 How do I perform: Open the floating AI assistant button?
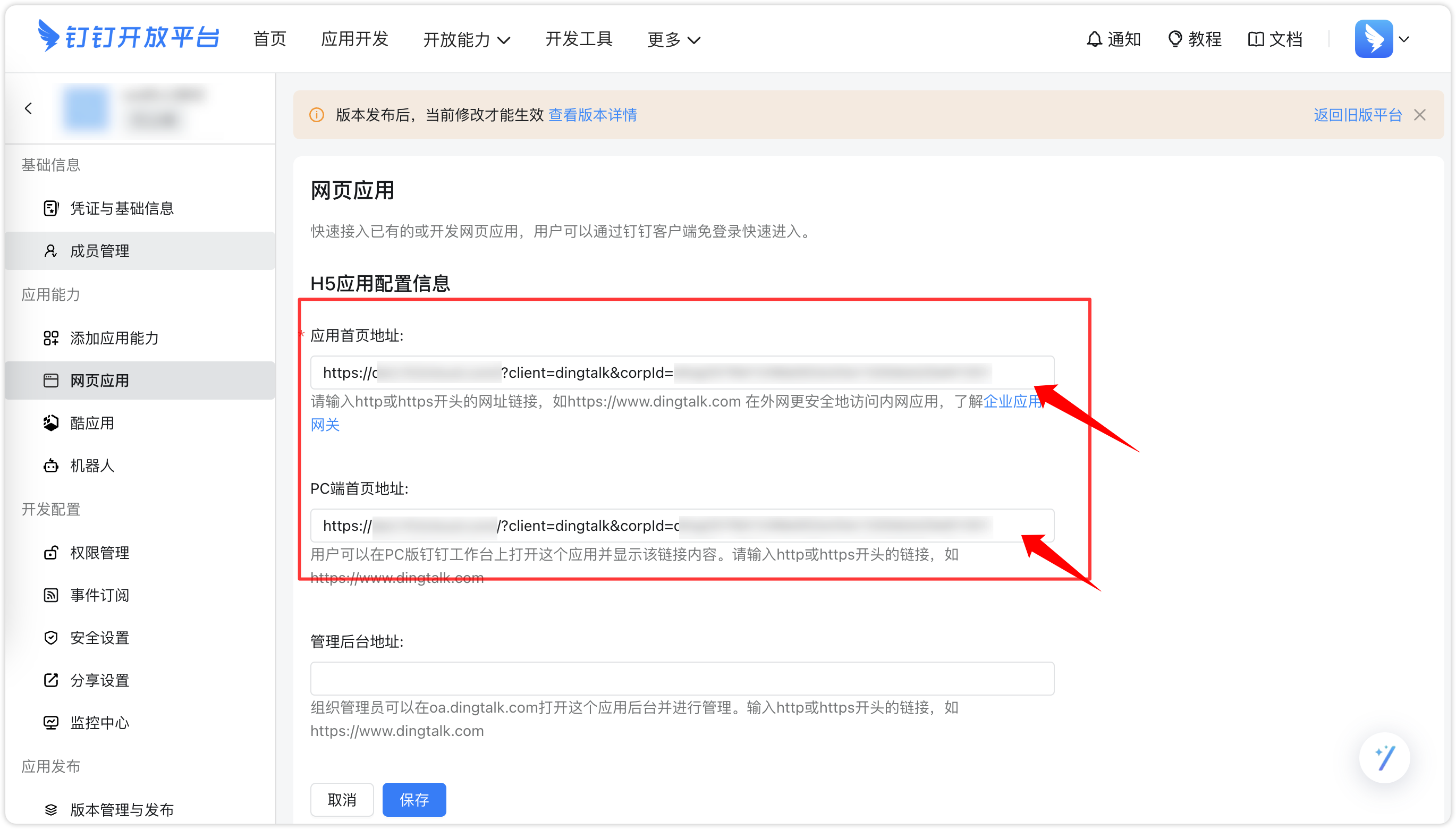point(1384,758)
